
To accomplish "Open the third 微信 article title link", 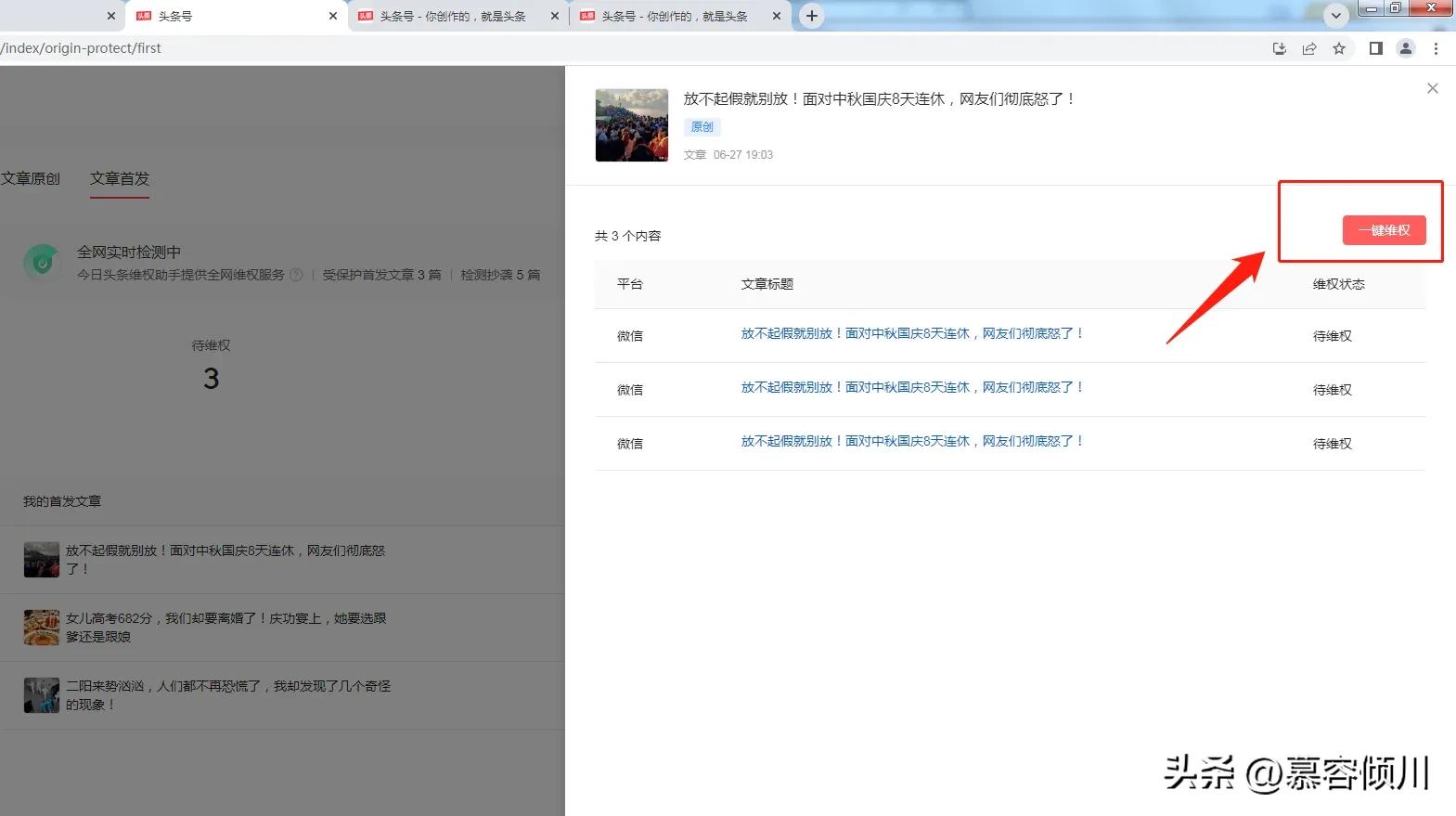I will [x=912, y=441].
